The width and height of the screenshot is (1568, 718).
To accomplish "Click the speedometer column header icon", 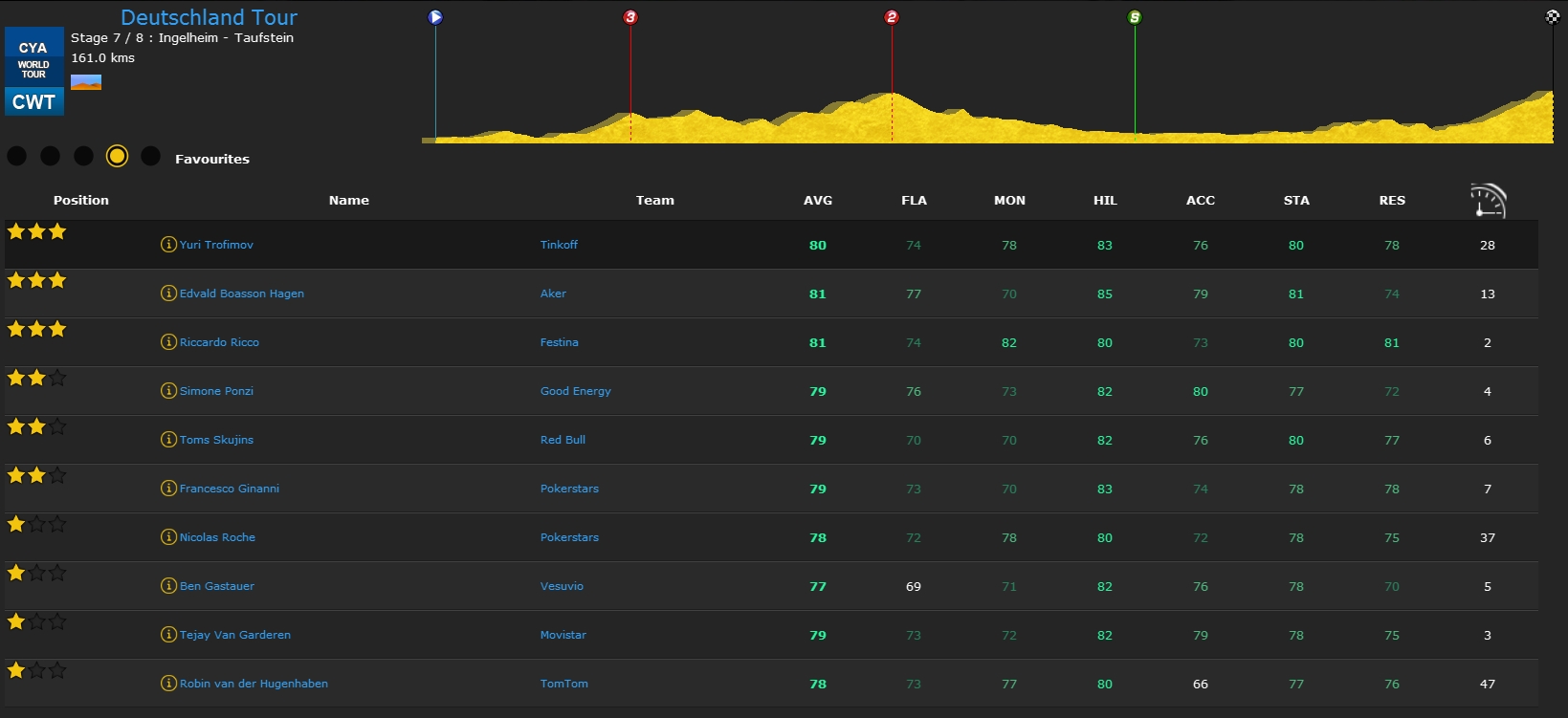I will coord(1488,200).
